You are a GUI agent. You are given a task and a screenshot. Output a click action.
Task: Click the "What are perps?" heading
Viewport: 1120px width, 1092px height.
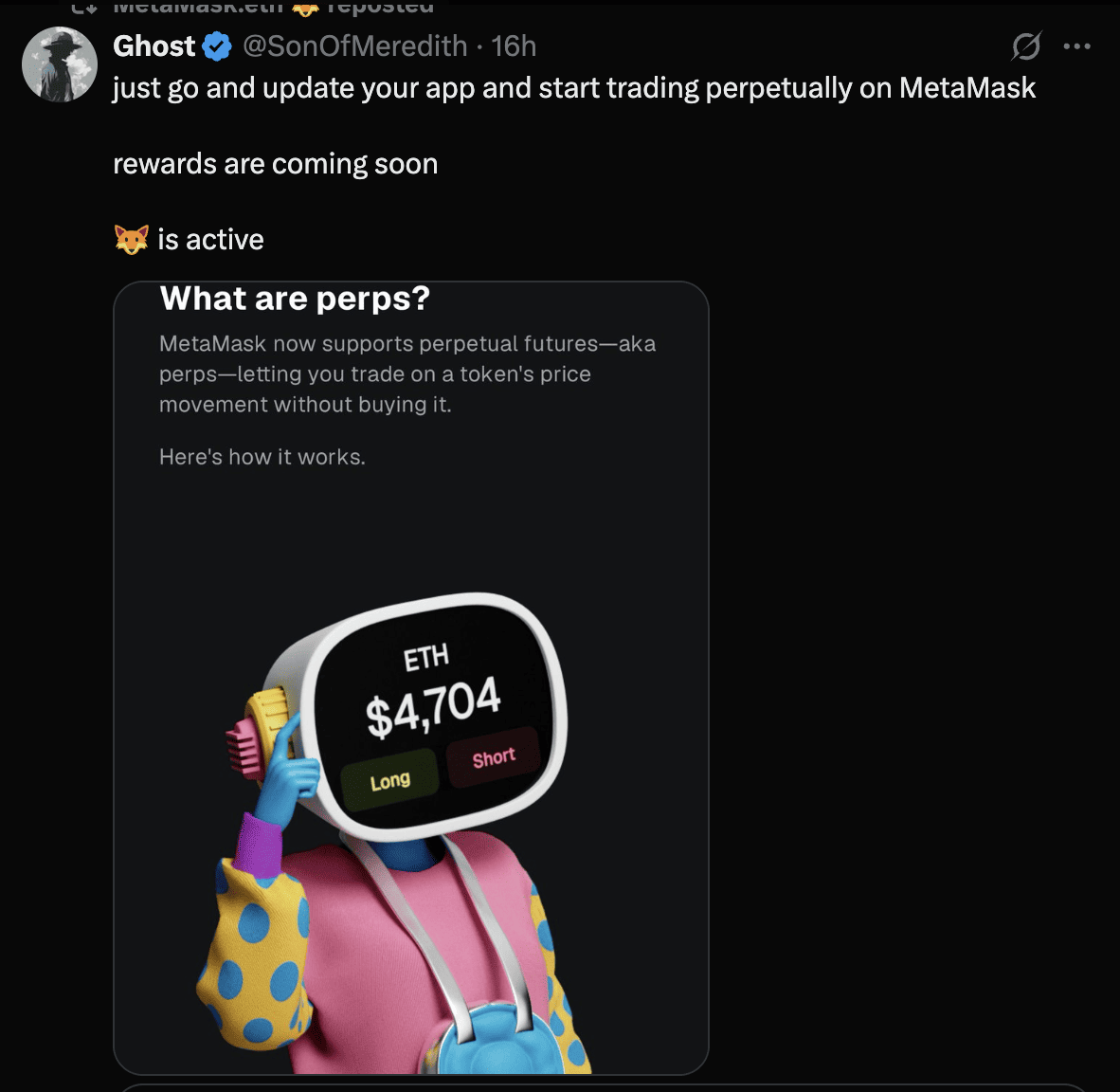click(x=295, y=299)
